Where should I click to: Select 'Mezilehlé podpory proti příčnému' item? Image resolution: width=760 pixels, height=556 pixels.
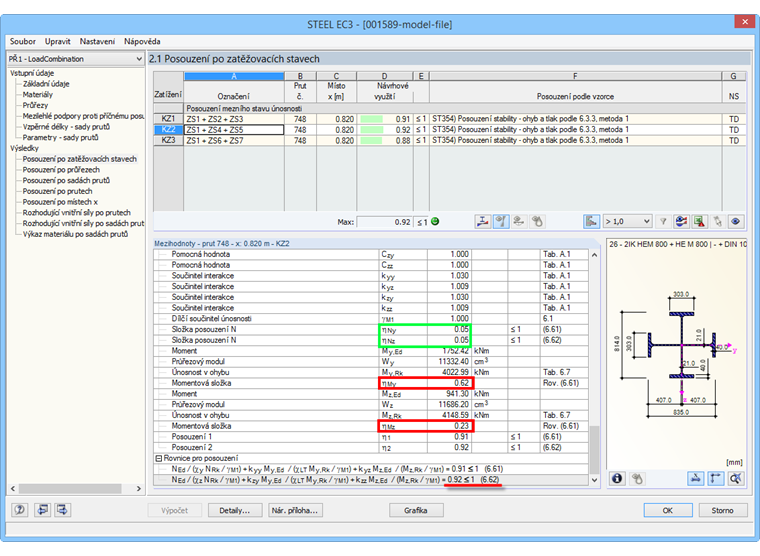(x=83, y=116)
